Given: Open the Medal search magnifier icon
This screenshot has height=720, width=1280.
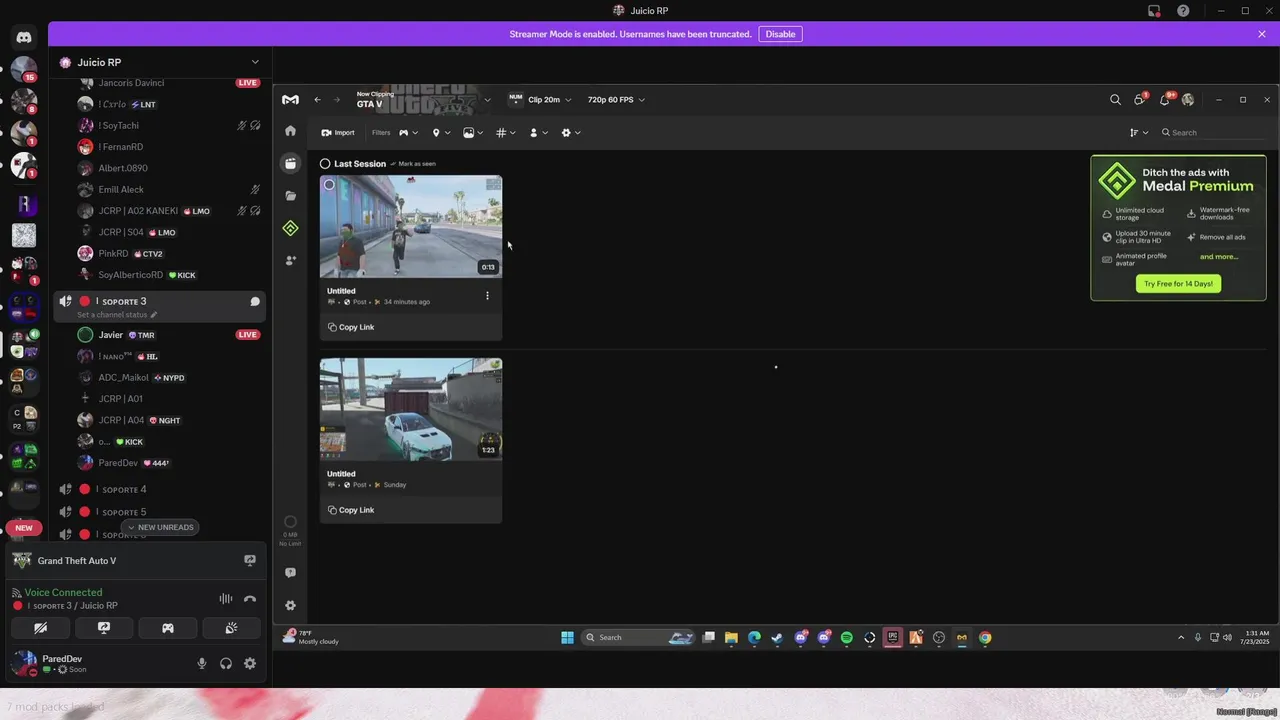Looking at the screenshot, I should tap(1115, 100).
